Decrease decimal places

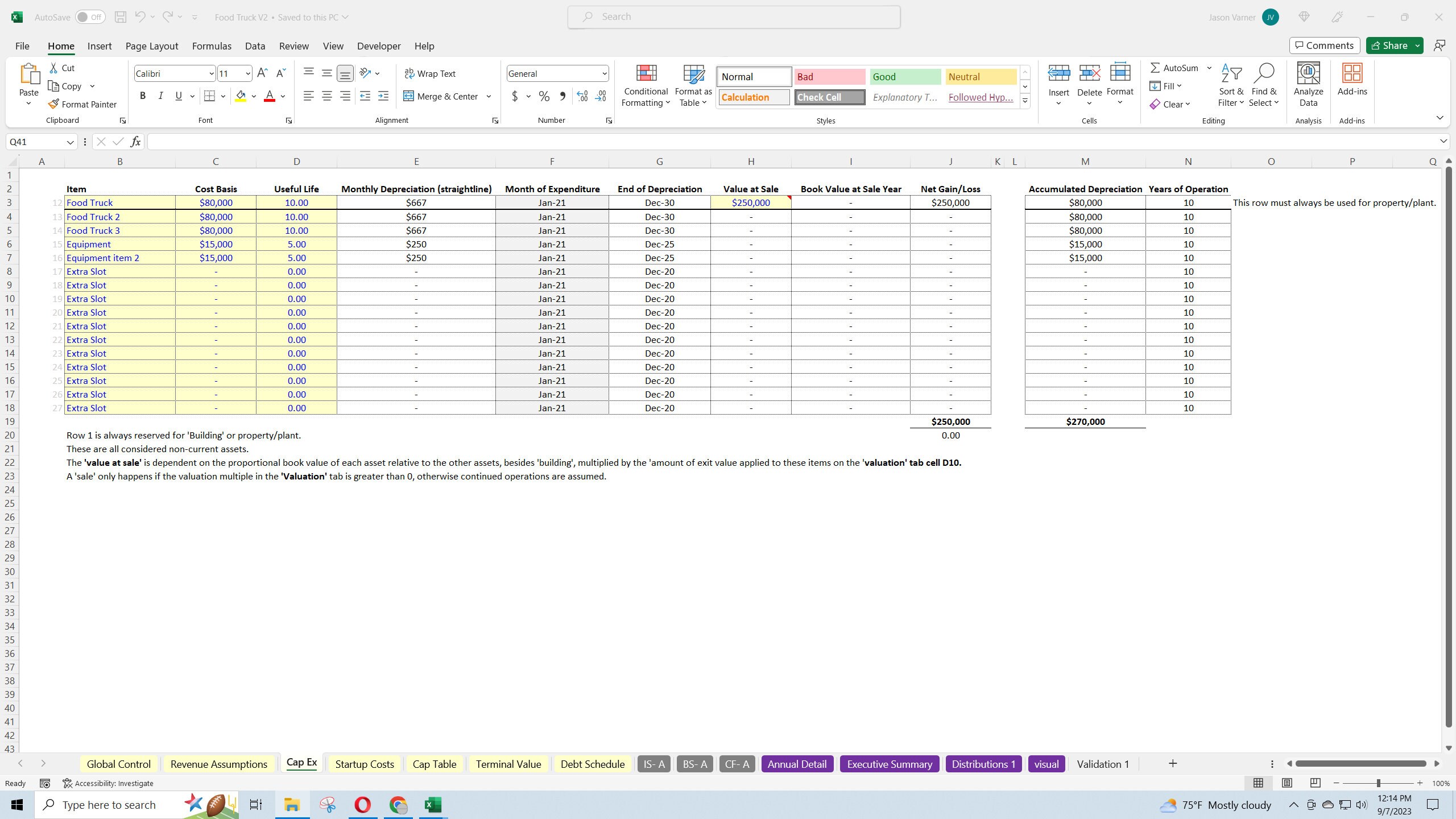[x=601, y=97]
